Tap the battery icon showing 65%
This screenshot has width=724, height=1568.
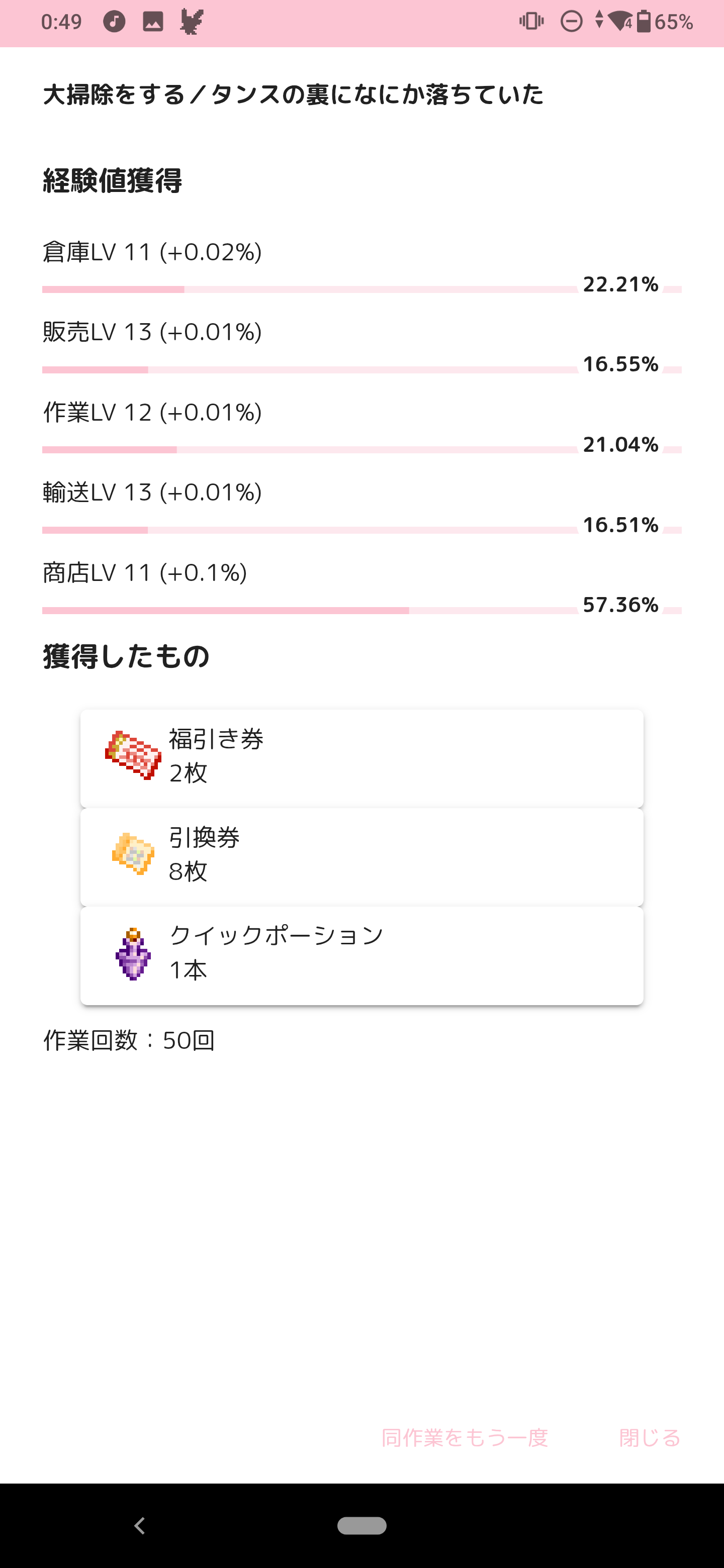tap(644, 22)
